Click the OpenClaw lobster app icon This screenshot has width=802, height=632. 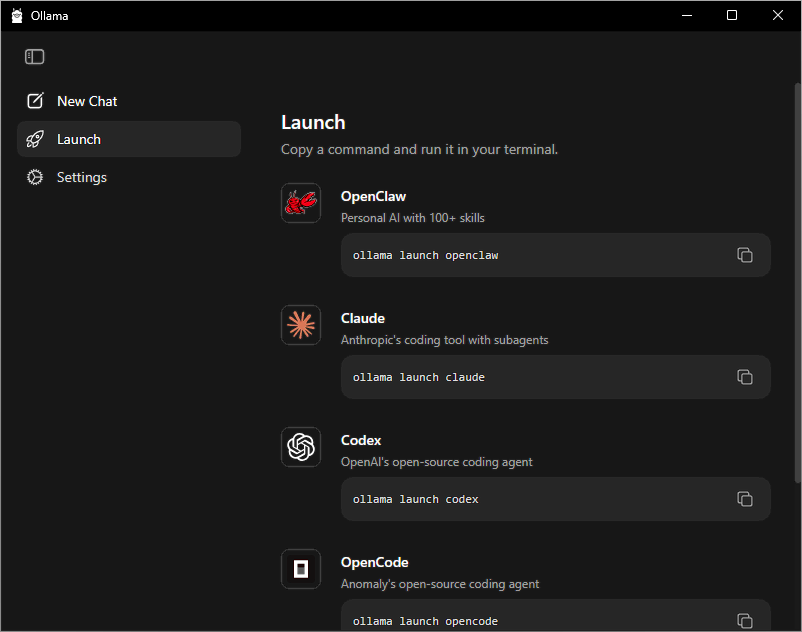[301, 203]
